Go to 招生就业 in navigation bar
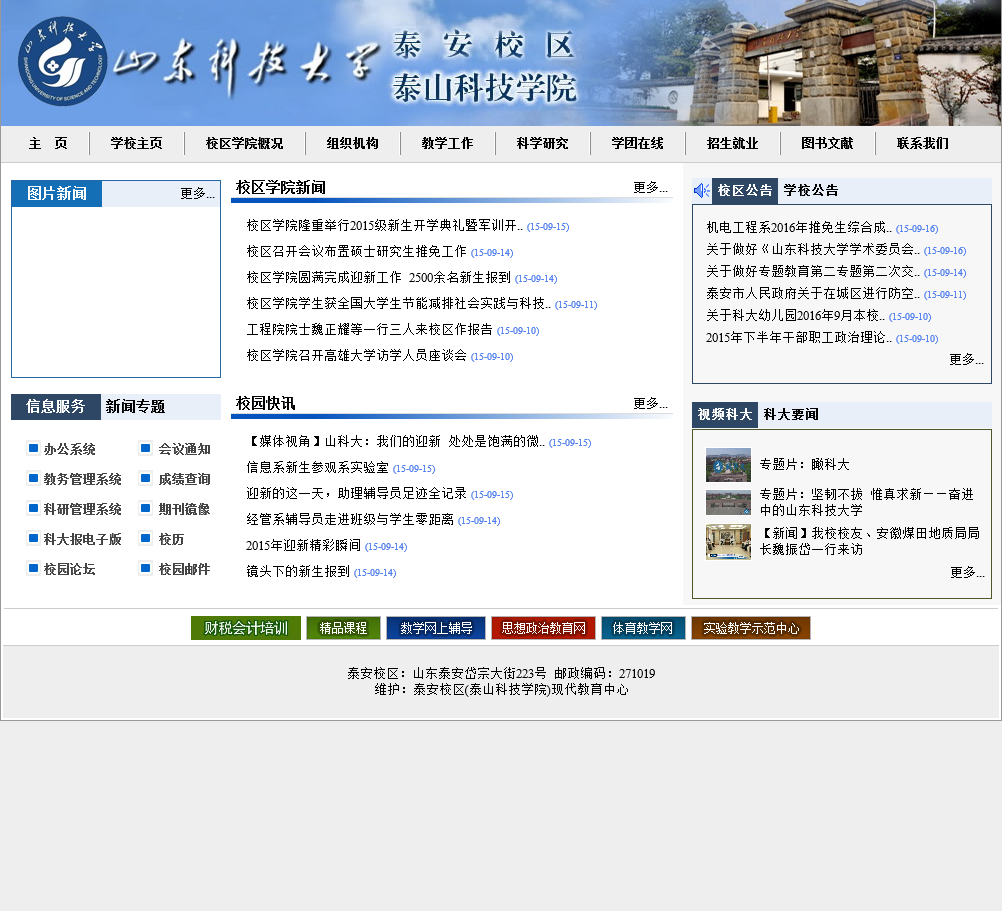Image resolution: width=1002 pixels, height=911 pixels. point(732,144)
